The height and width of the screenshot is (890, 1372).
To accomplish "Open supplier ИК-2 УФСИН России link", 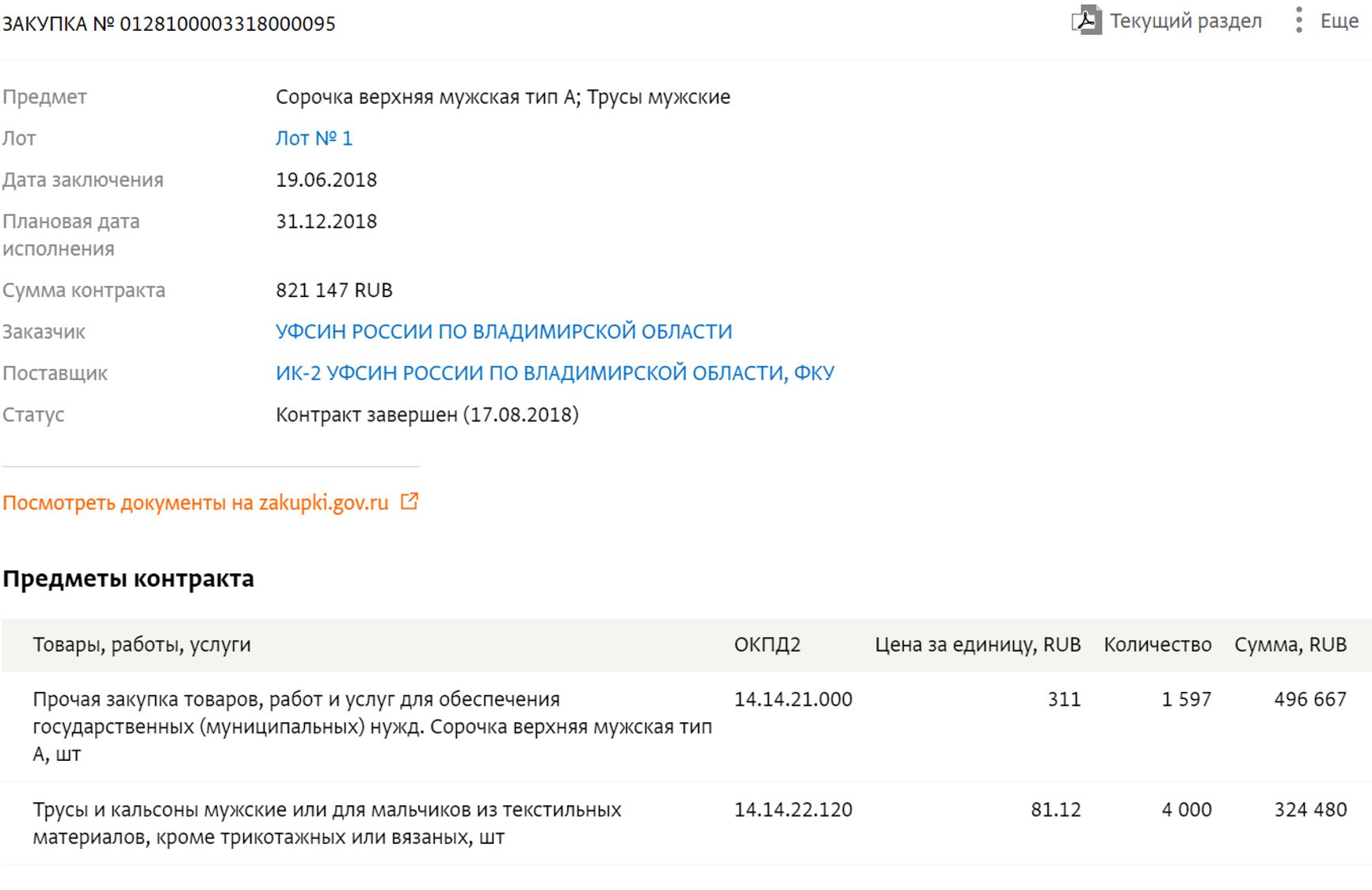I will 555,373.
